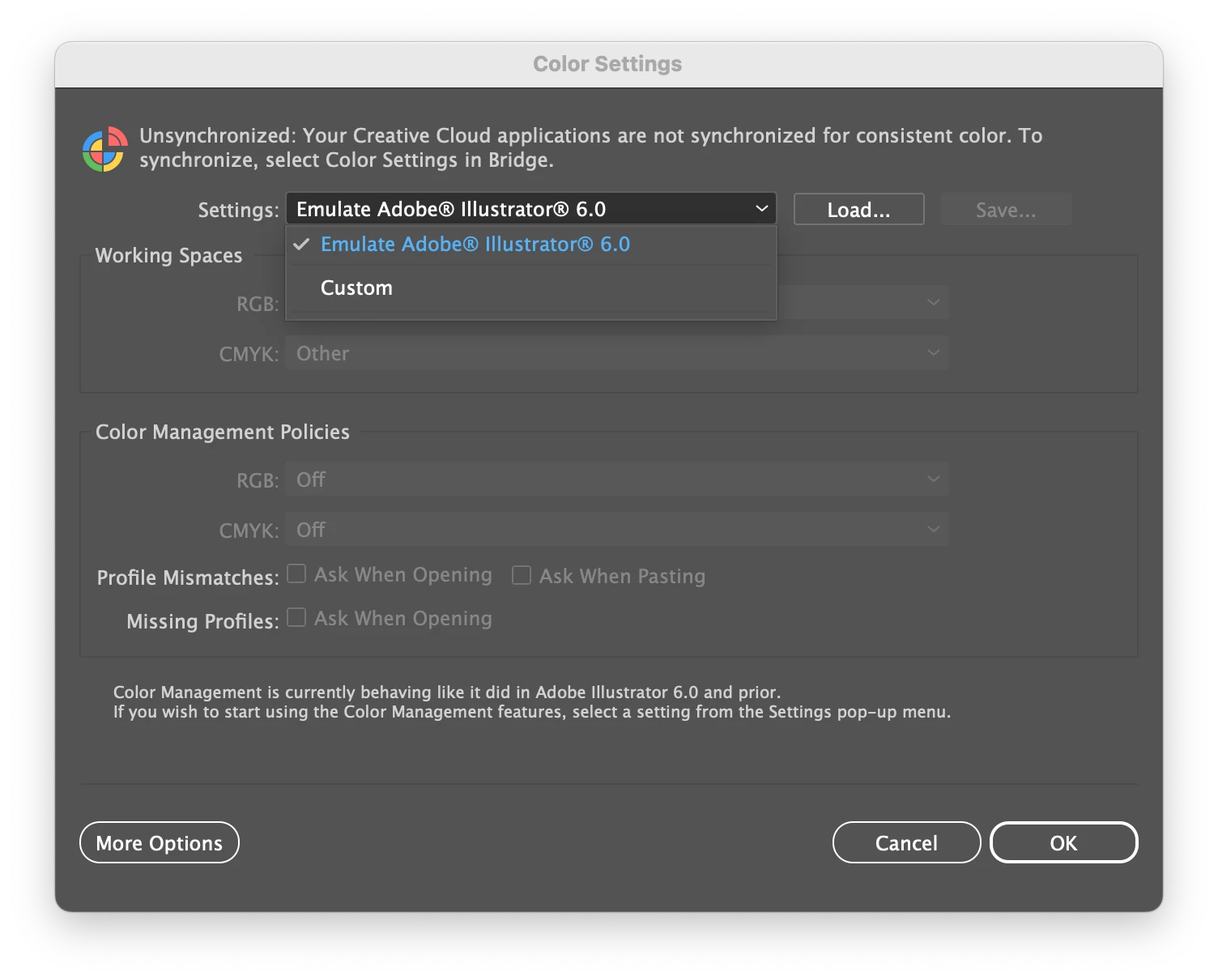Viewport: 1218px width, 980px height.
Task: Click the Profile Mismatches label
Action: point(188,577)
